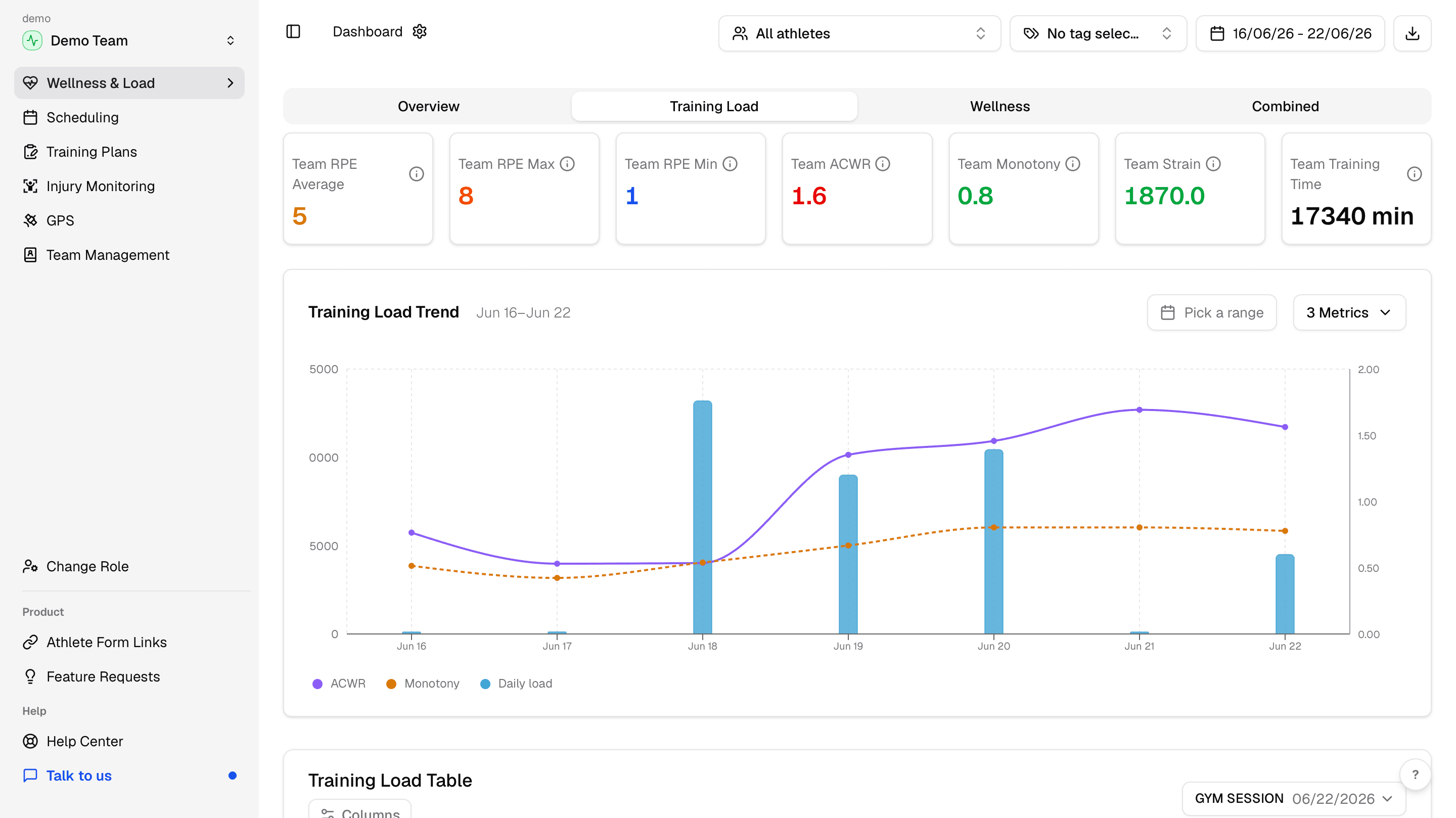
Task: Open the Change Role link
Action: [129, 566]
